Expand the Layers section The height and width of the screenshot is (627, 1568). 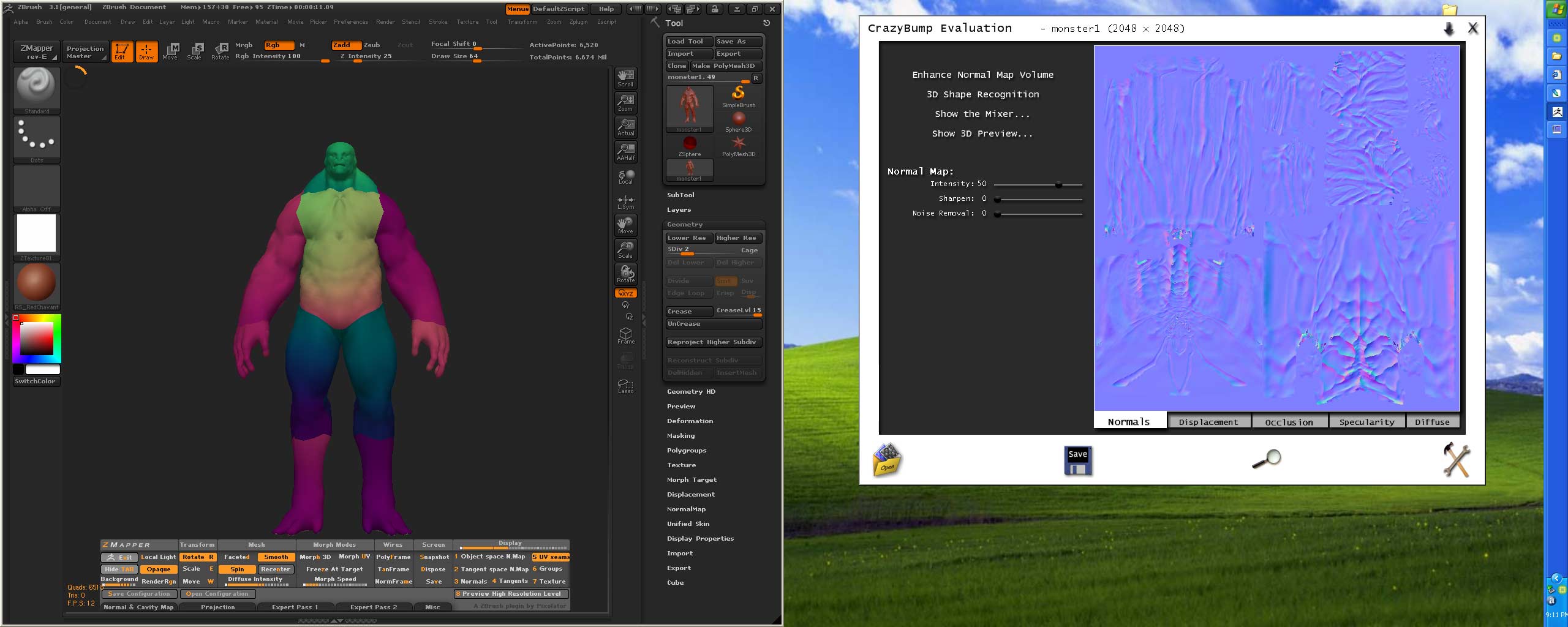(679, 209)
